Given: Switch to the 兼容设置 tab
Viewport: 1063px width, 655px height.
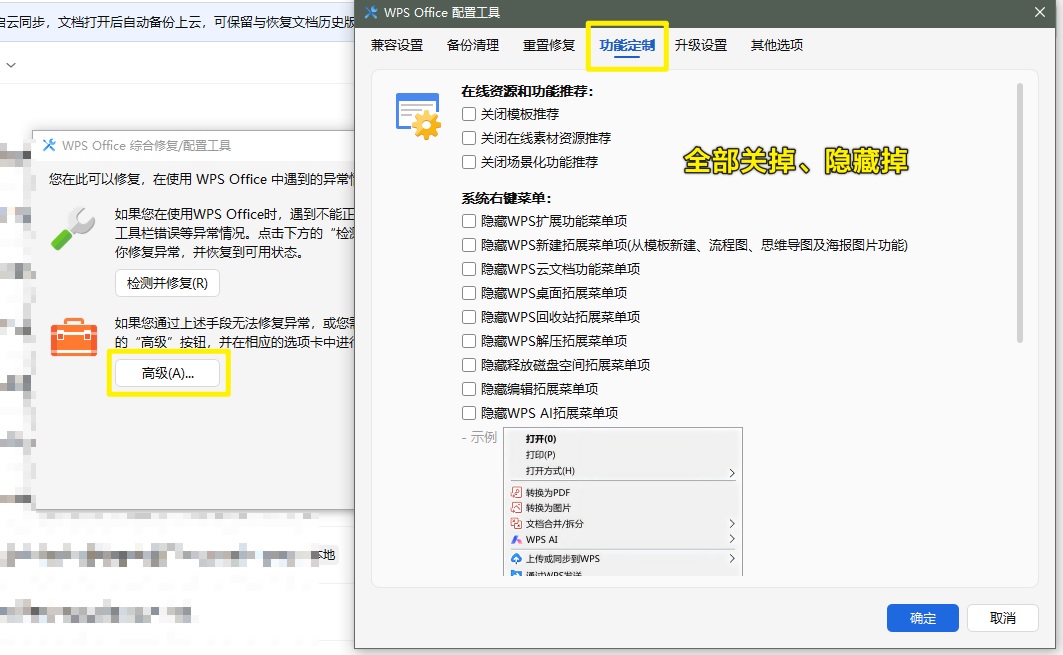Looking at the screenshot, I should 397,45.
